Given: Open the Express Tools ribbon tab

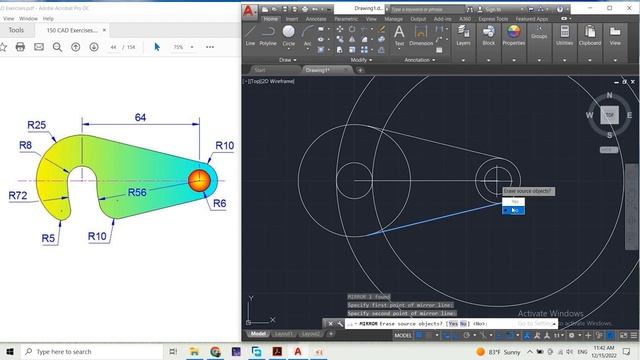Looking at the screenshot, I should tap(493, 19).
